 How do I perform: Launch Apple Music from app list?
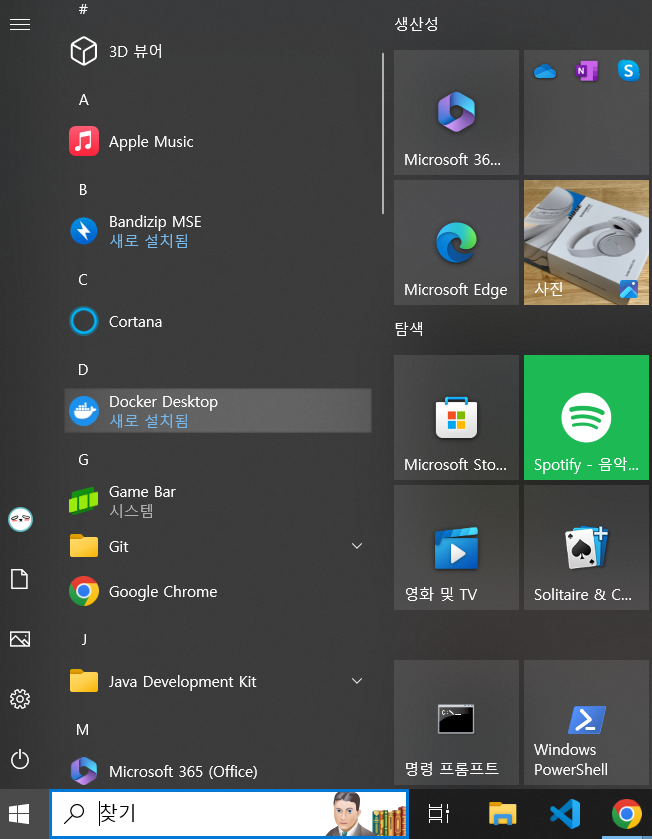[218, 141]
